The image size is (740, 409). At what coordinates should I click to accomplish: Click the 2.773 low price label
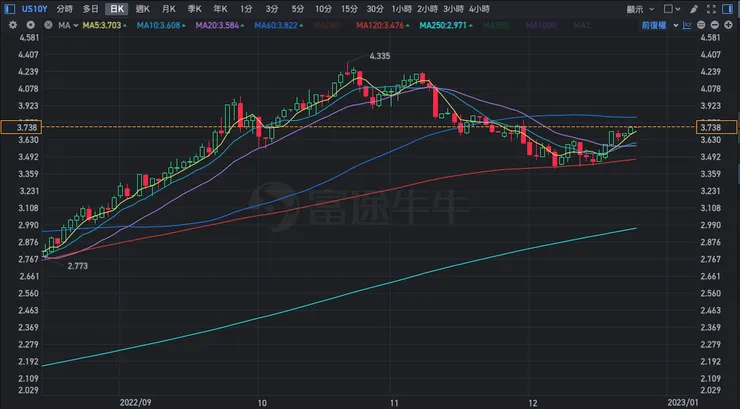coord(77,266)
